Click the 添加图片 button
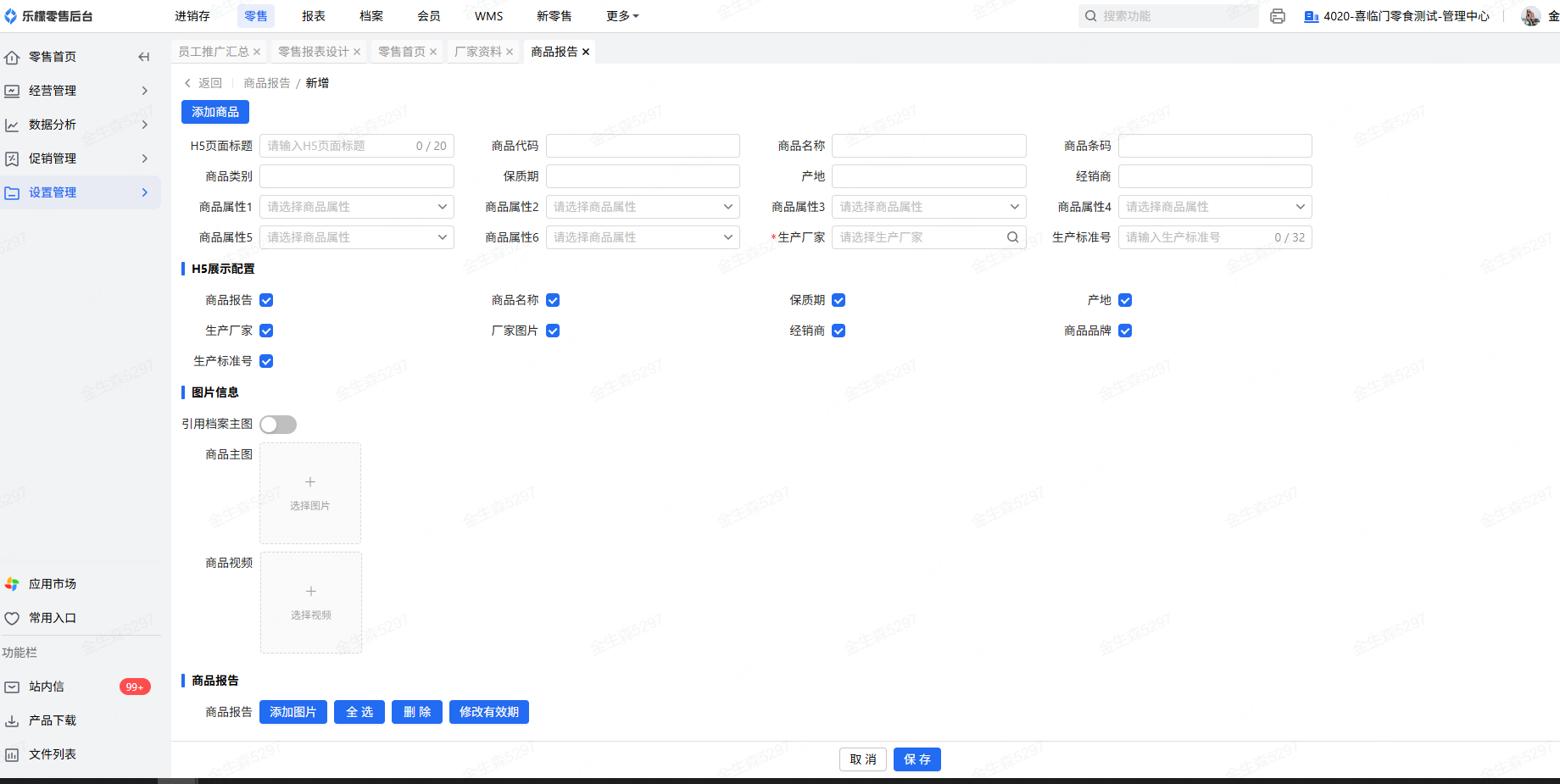 click(293, 712)
